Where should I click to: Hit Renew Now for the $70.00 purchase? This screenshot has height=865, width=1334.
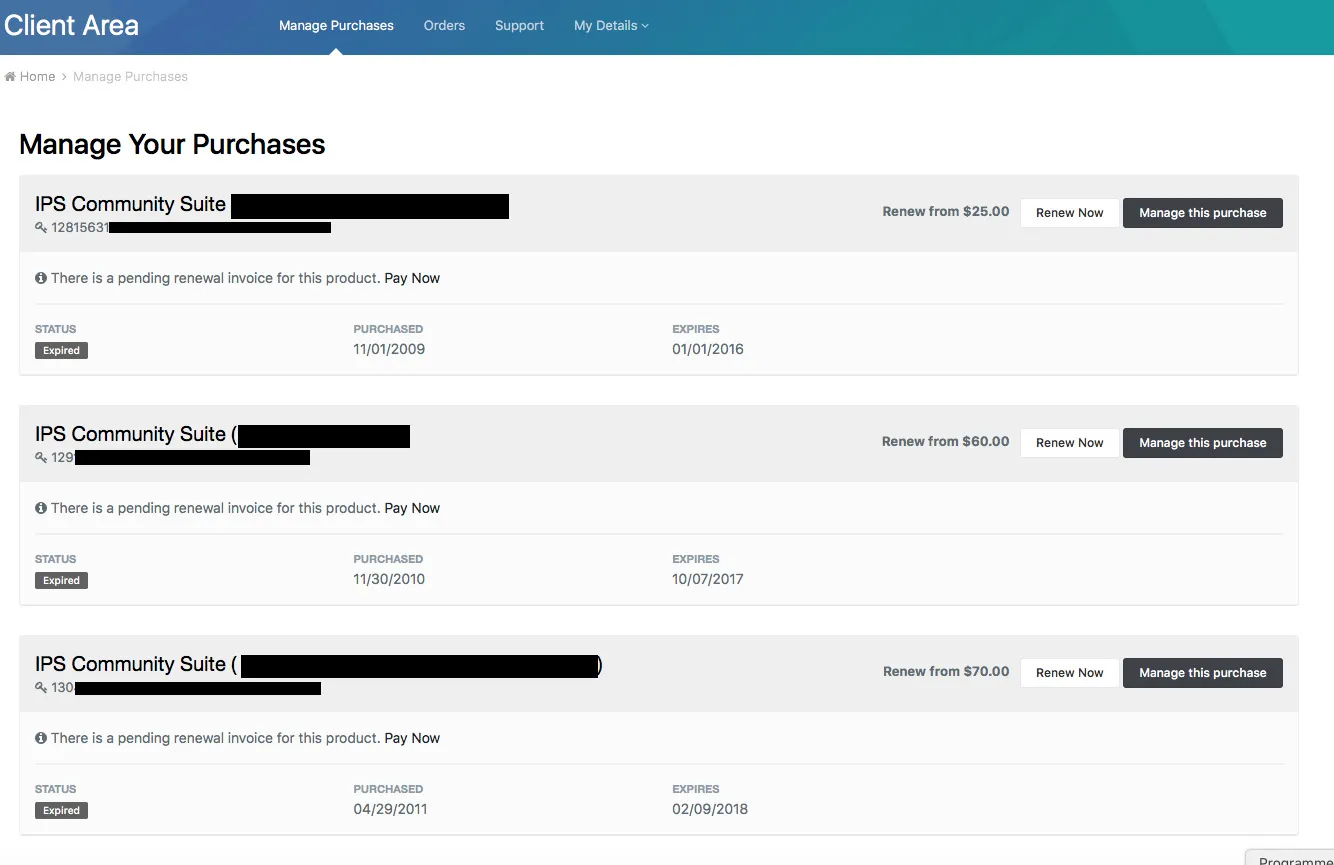(1069, 673)
